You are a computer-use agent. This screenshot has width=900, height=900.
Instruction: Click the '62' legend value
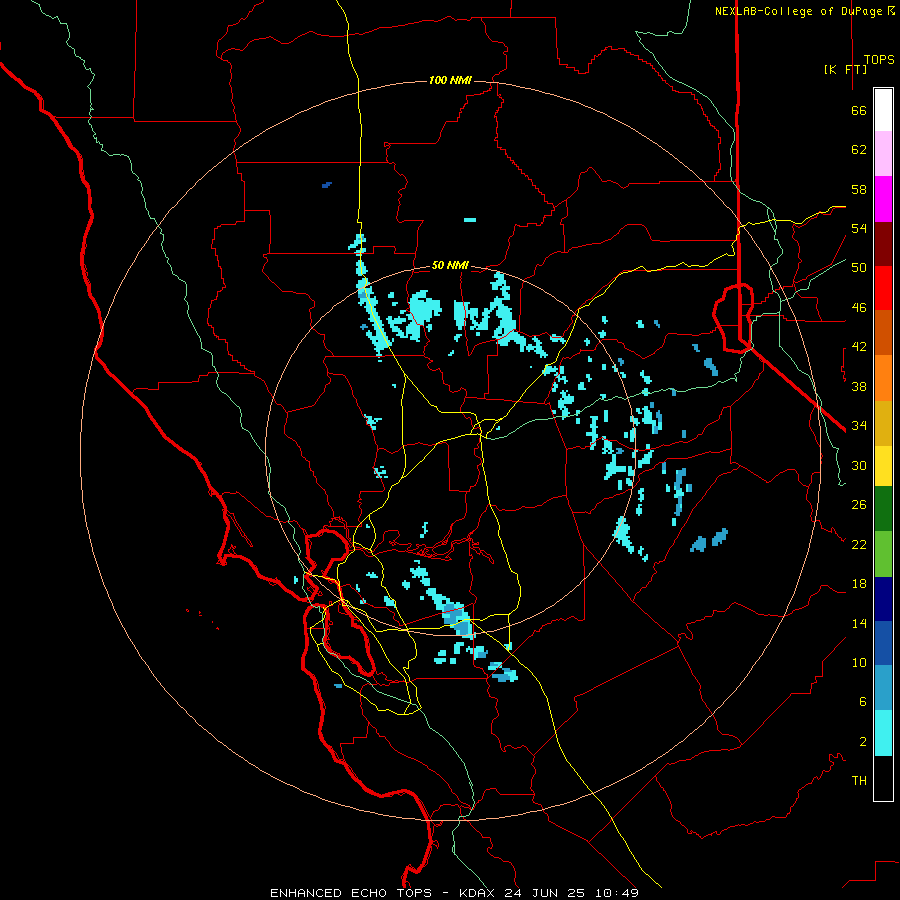859,150
